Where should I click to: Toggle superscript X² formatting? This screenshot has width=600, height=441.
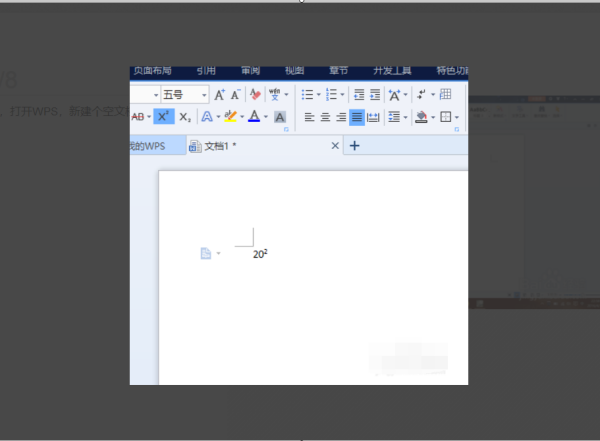coord(164,116)
